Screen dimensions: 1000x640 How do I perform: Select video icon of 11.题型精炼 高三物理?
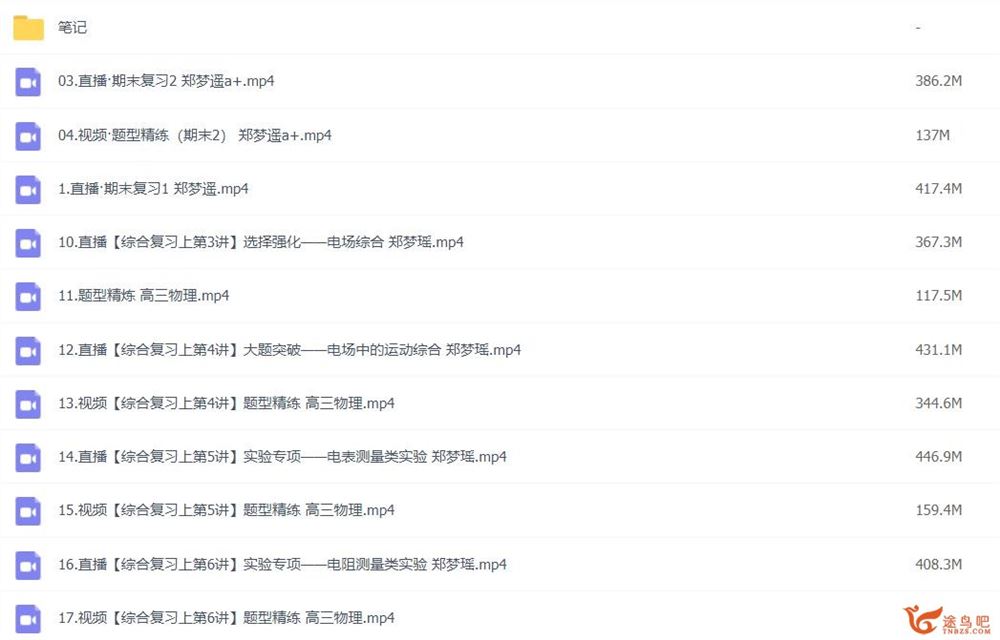[x=28, y=296]
